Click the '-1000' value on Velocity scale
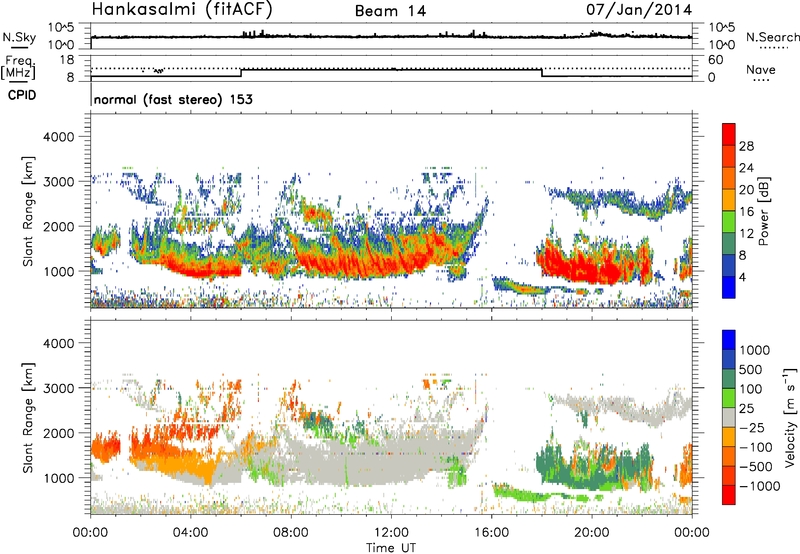Screen dimensions: 800x554 759,486
